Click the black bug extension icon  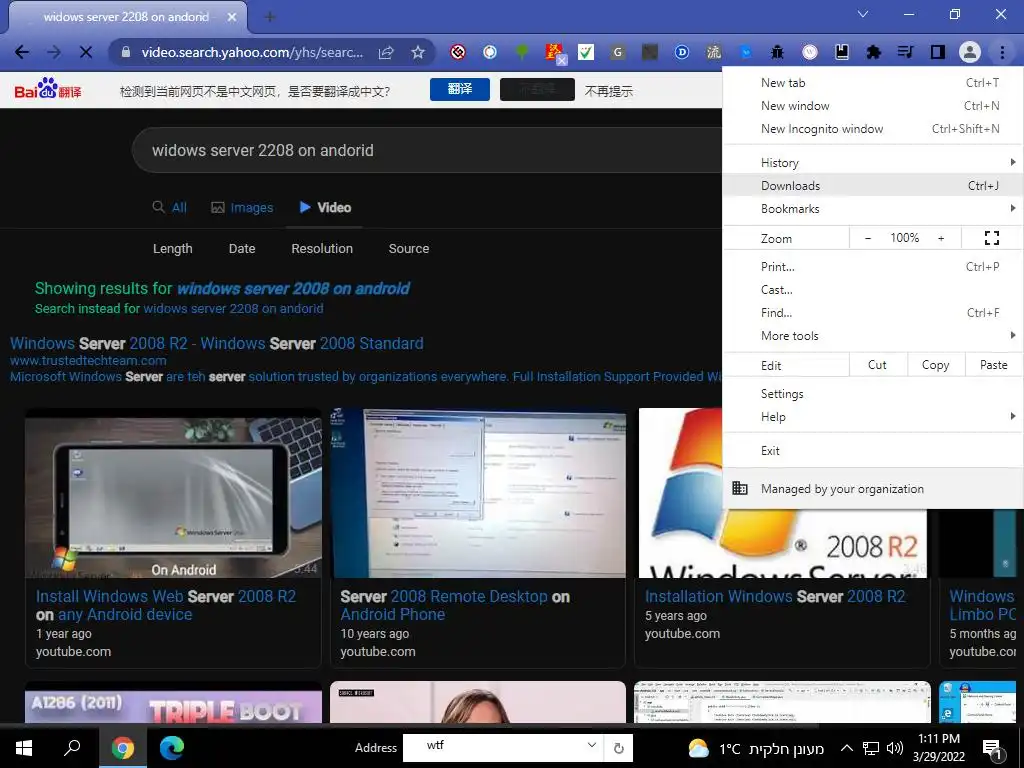tap(777, 52)
